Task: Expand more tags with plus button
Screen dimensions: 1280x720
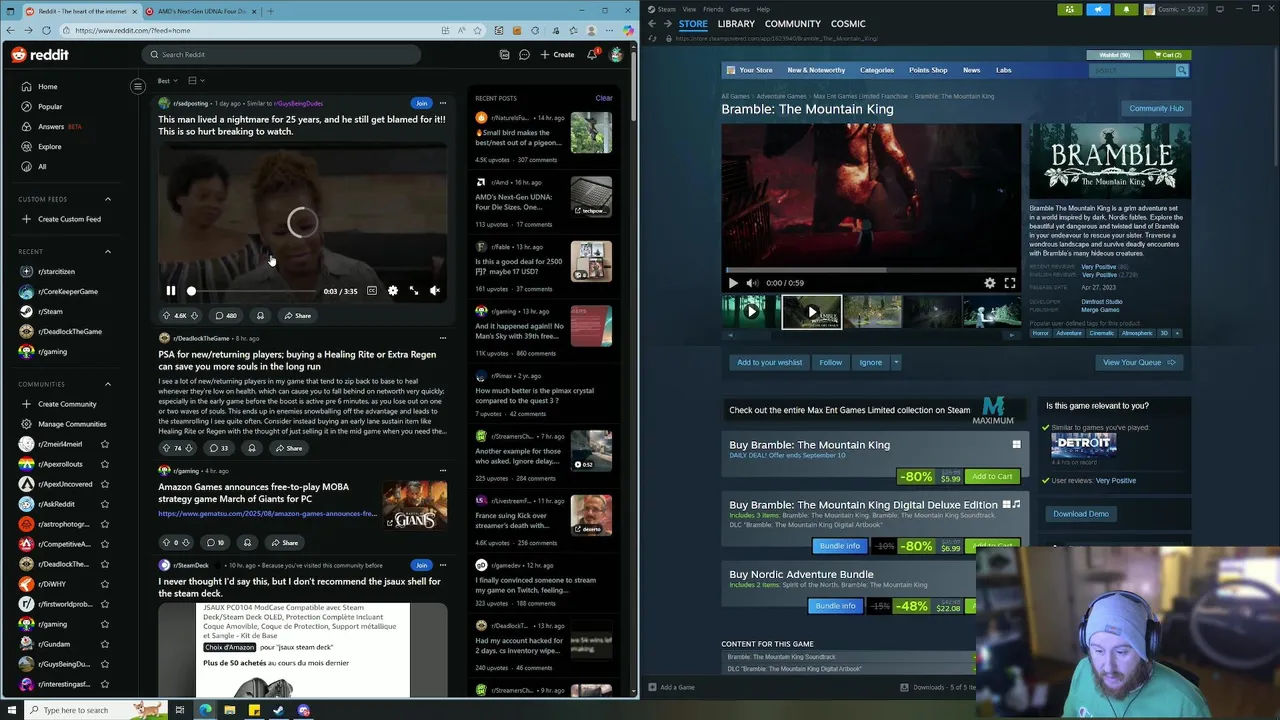Action: 1177,333
